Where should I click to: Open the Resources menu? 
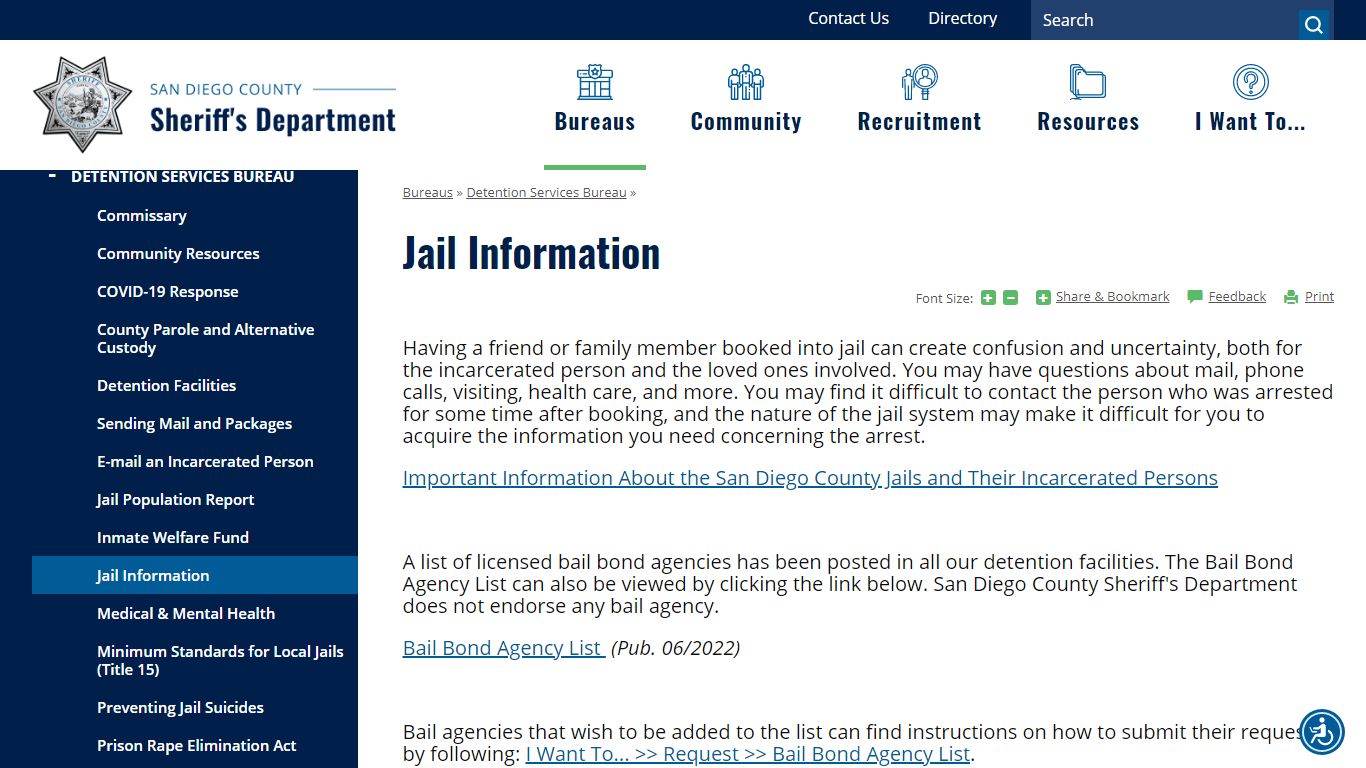pyautogui.click(x=1088, y=121)
